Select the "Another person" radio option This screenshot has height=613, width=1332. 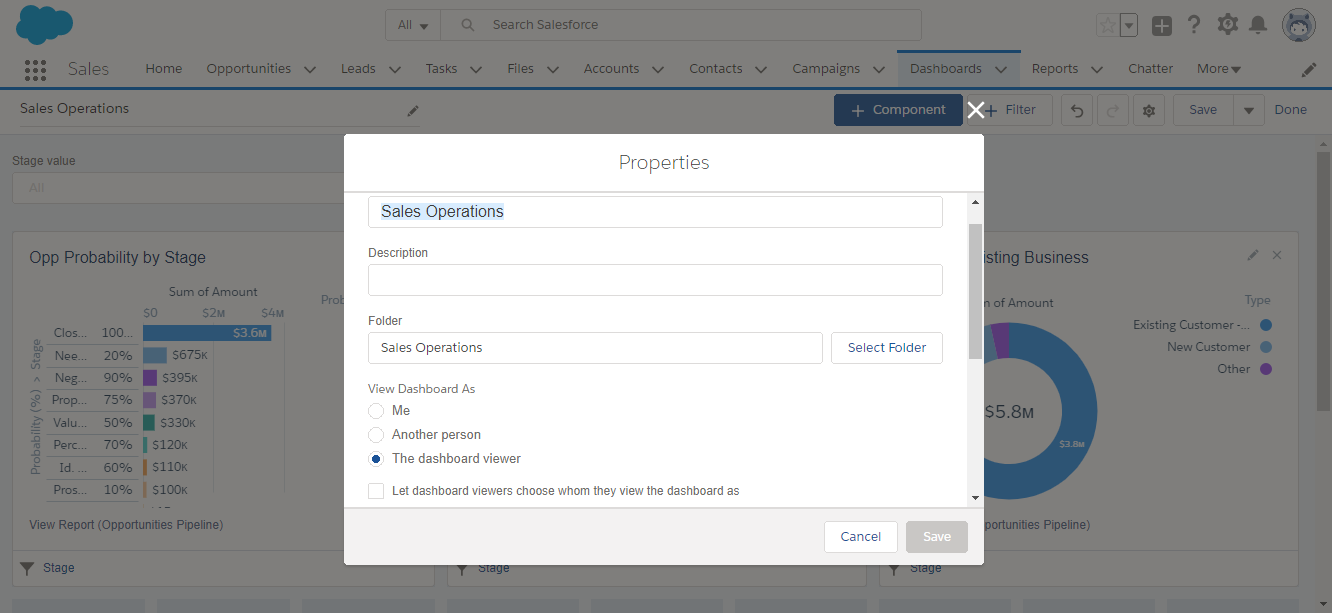(376, 435)
